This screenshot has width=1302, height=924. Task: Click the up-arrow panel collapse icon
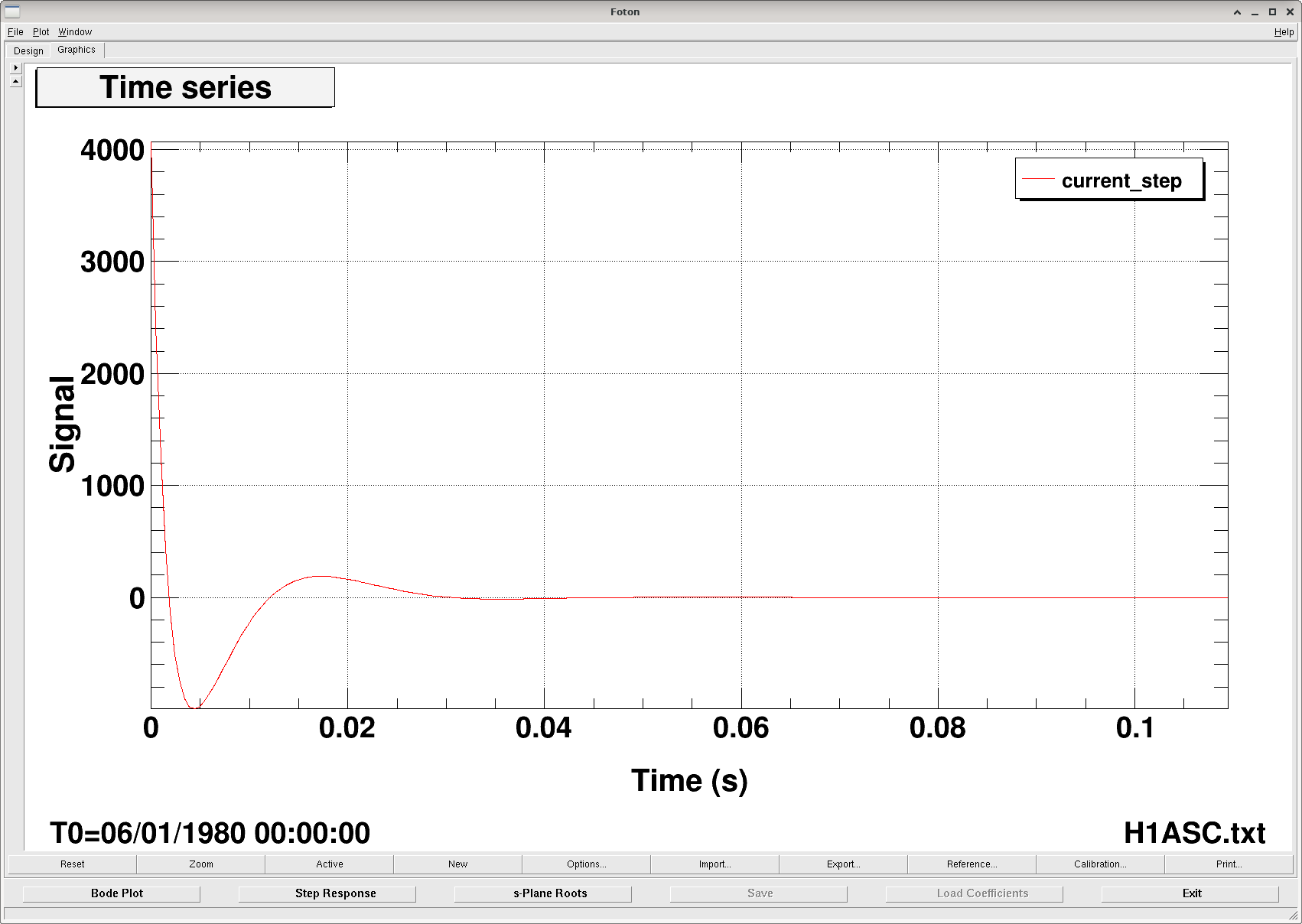click(15, 81)
